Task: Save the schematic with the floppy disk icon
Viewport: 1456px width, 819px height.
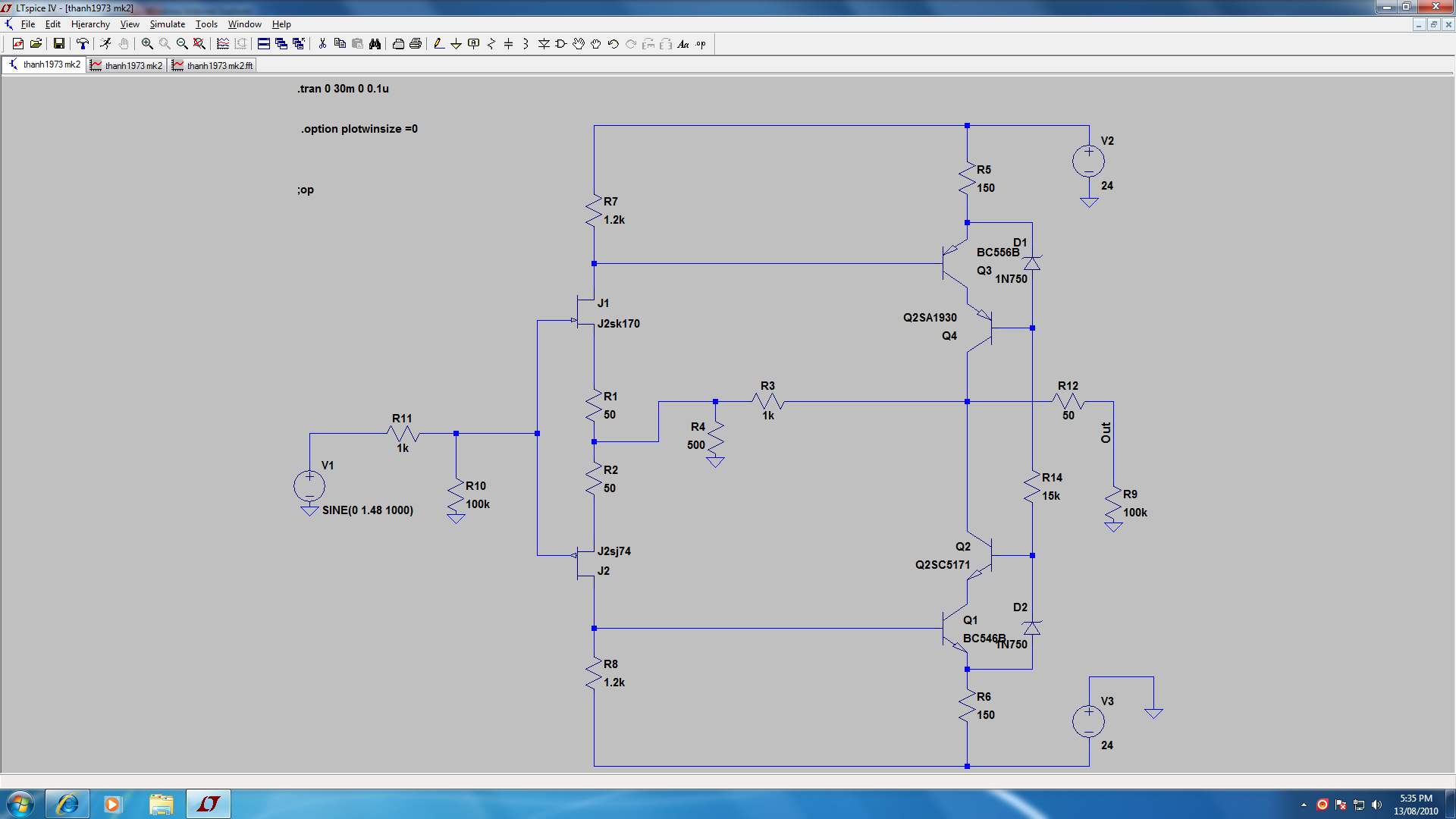Action: pos(58,44)
